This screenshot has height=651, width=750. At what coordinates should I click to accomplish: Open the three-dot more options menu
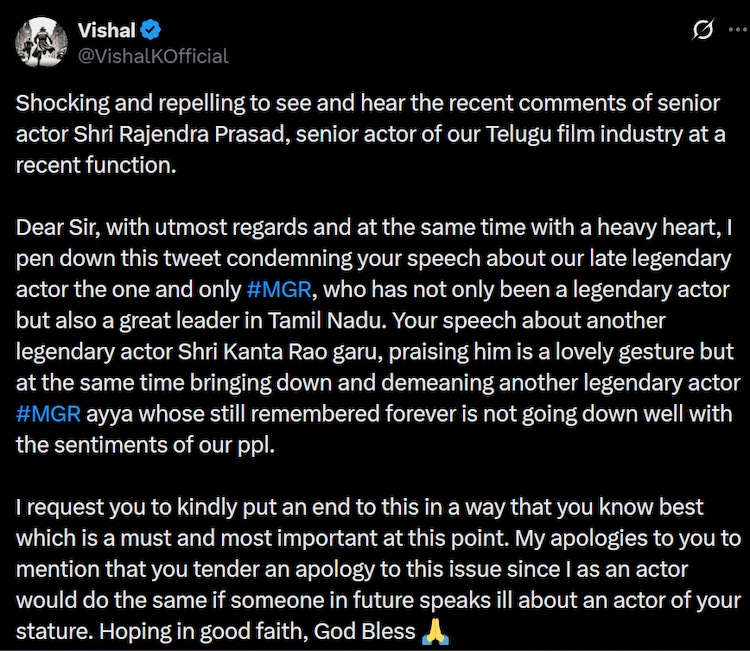[x=733, y=32]
